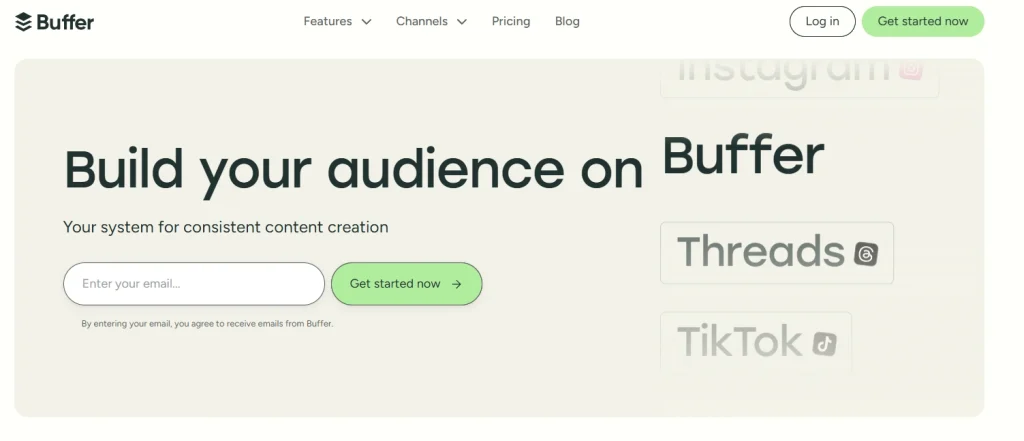The height and width of the screenshot is (441, 1024).
Task: Expand the Features dropdown chevron
Action: click(x=366, y=22)
